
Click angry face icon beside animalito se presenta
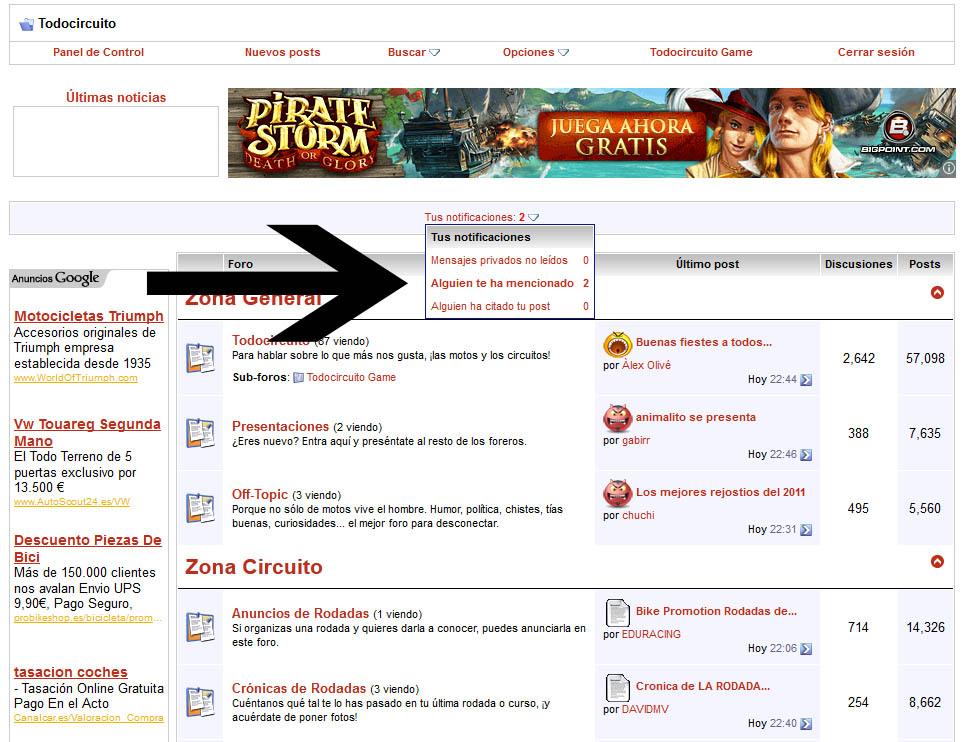pyautogui.click(x=617, y=418)
